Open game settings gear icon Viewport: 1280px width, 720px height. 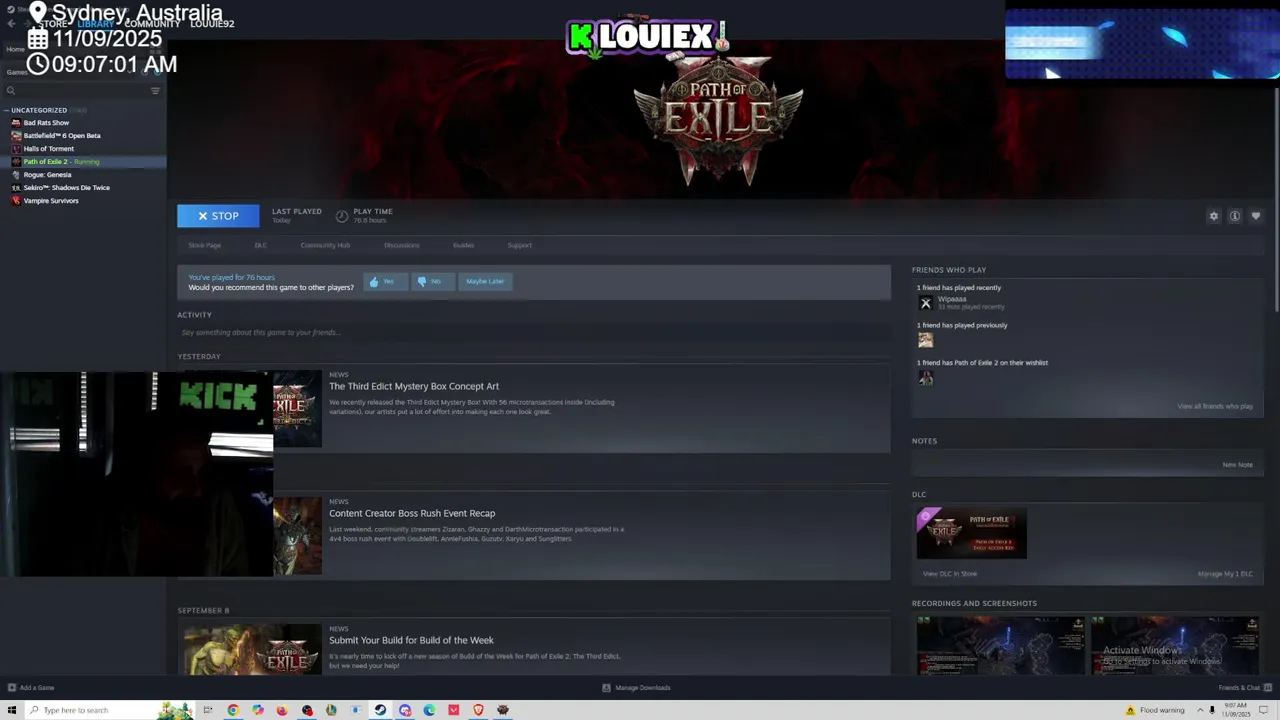(x=1214, y=216)
